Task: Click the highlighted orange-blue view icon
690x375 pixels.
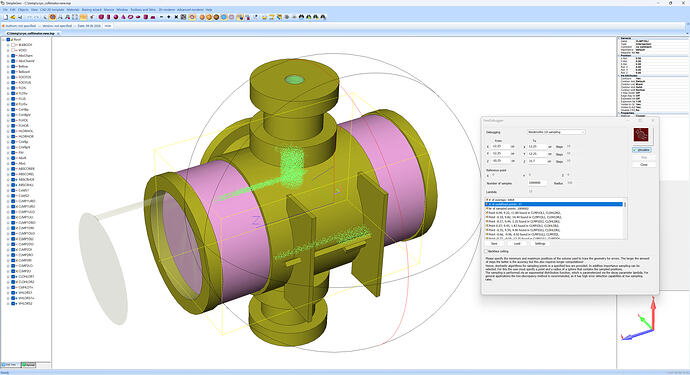Action: [52, 17]
